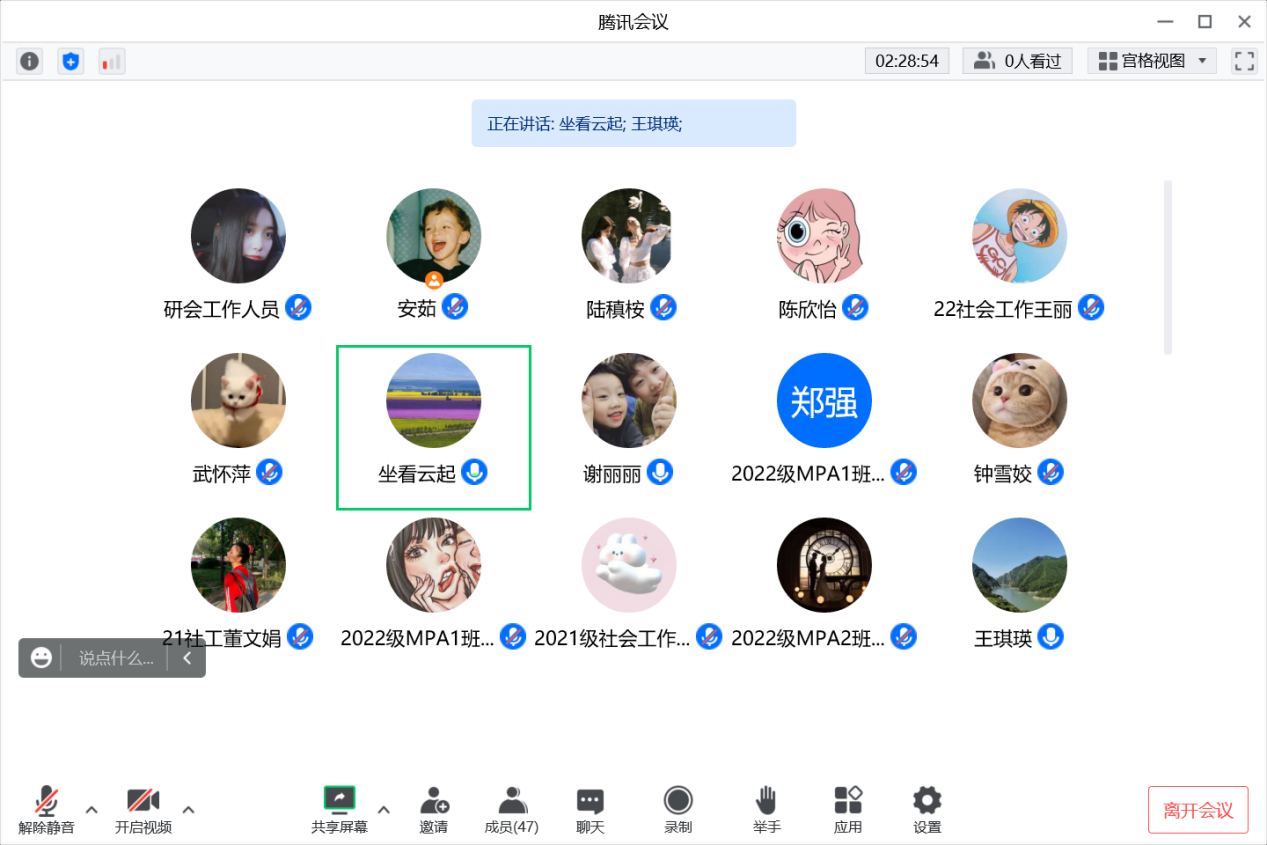Open the Invite (邀请) icon
The image size is (1267, 845).
[x=434, y=809]
